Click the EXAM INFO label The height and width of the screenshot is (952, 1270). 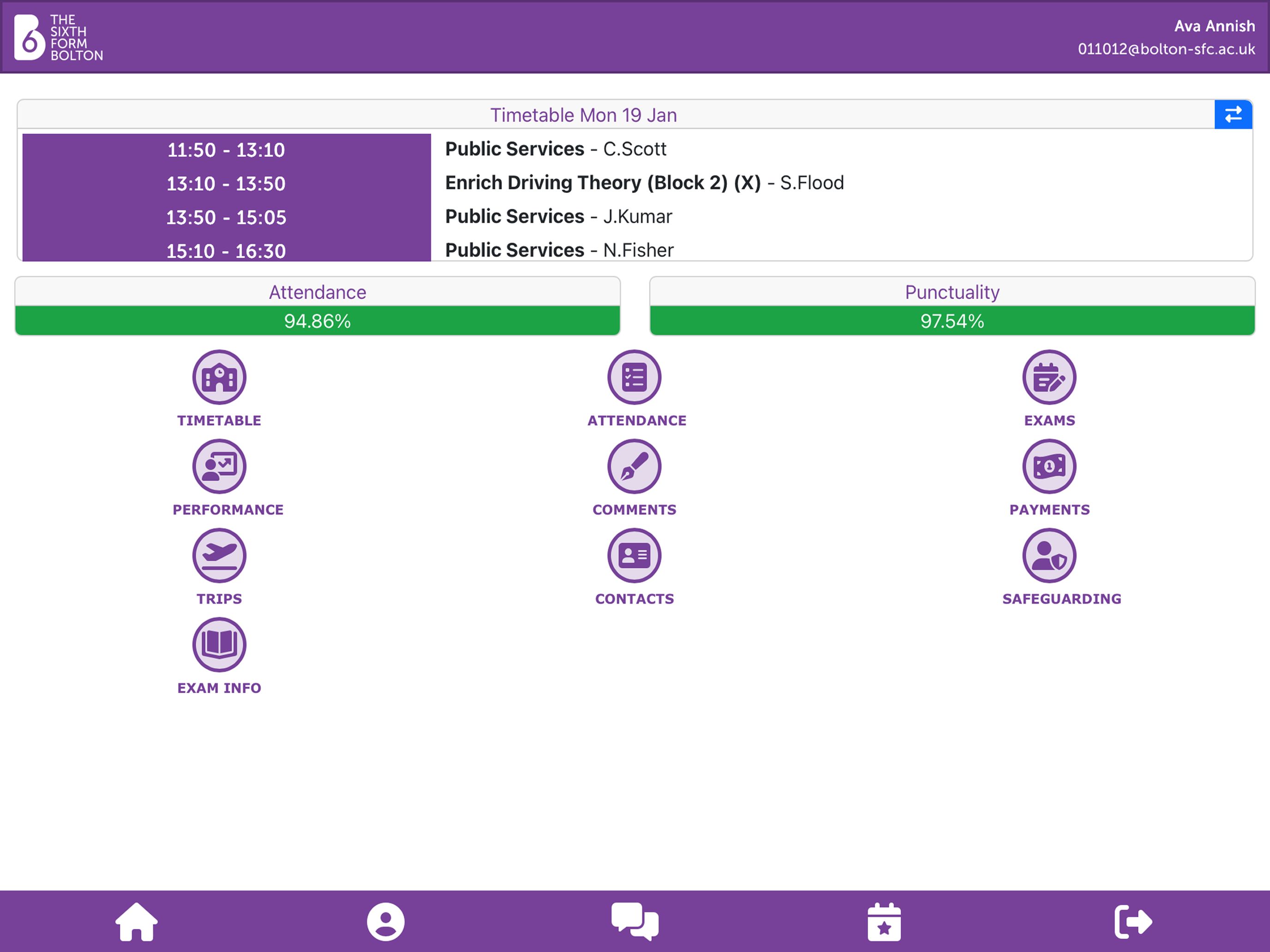click(x=219, y=687)
